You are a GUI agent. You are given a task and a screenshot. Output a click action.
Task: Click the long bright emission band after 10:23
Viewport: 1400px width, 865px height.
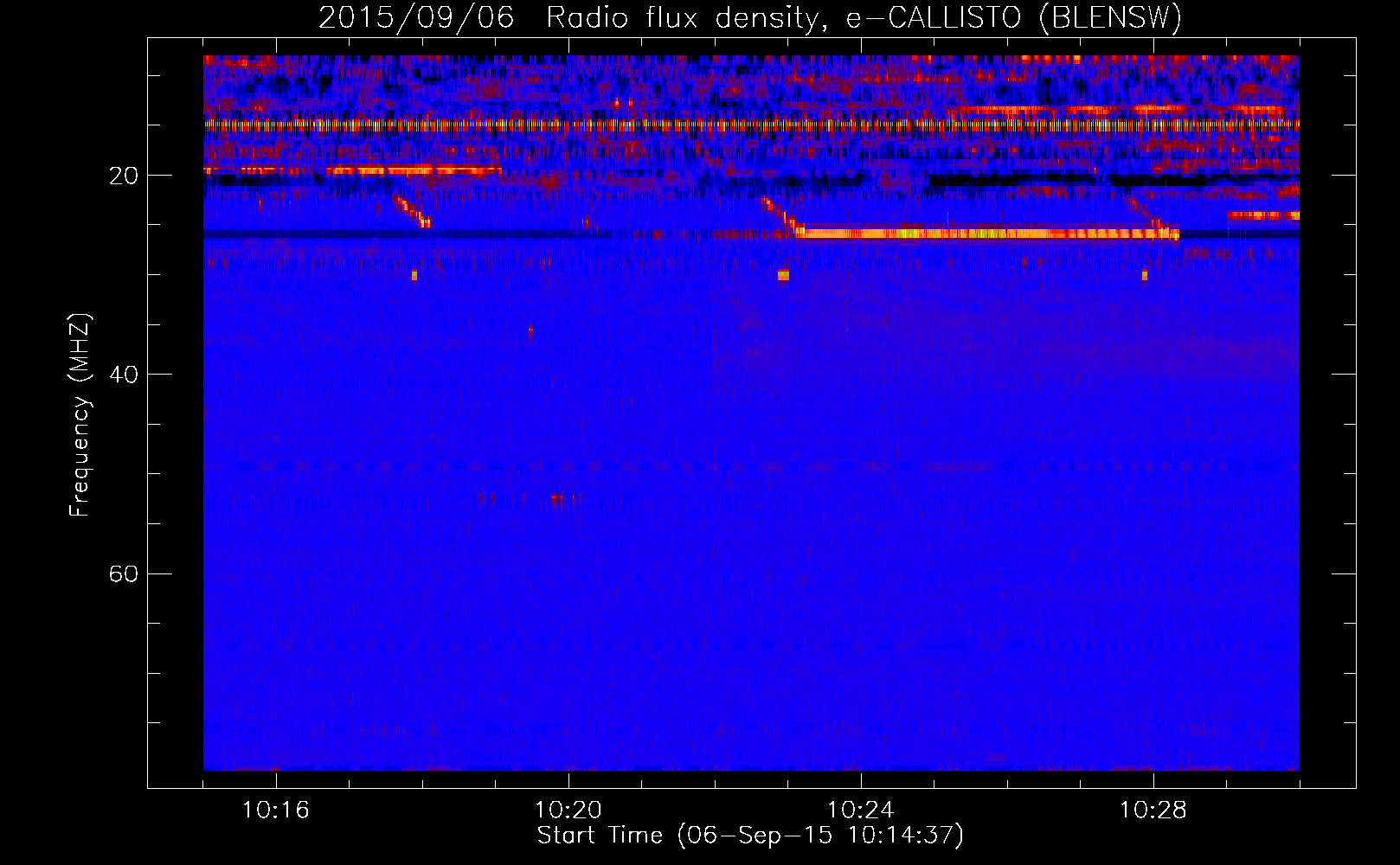click(987, 233)
